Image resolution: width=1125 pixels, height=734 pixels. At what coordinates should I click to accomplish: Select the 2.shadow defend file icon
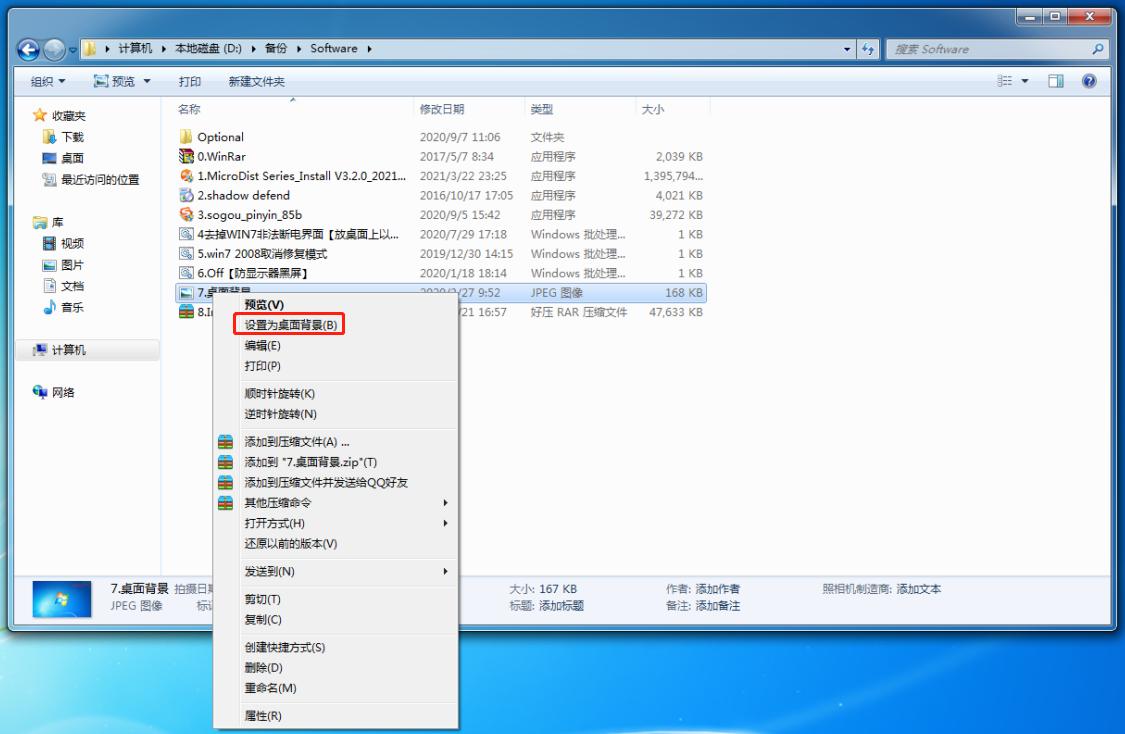tap(186, 195)
